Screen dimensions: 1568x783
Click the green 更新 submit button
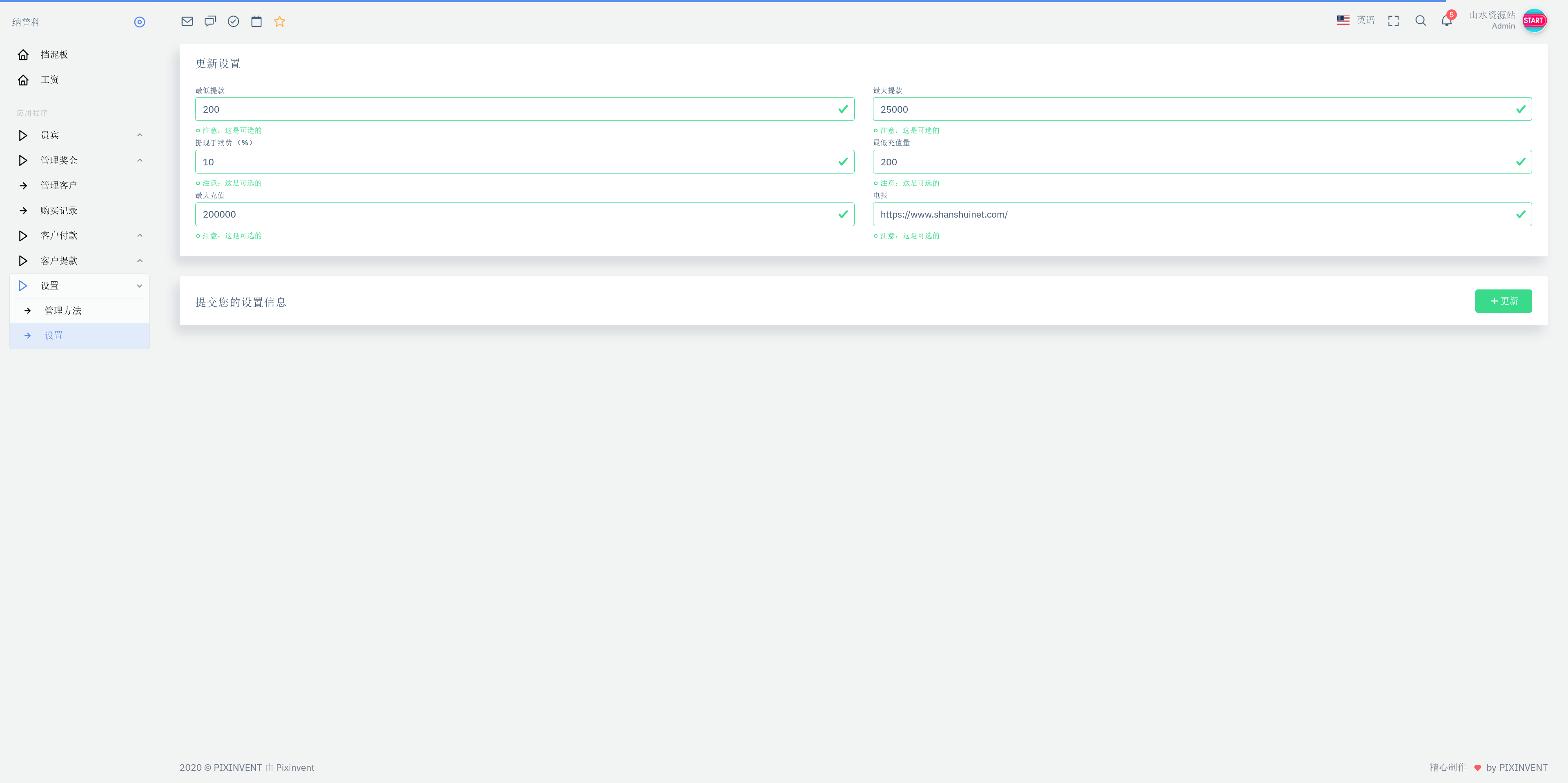pyautogui.click(x=1503, y=300)
